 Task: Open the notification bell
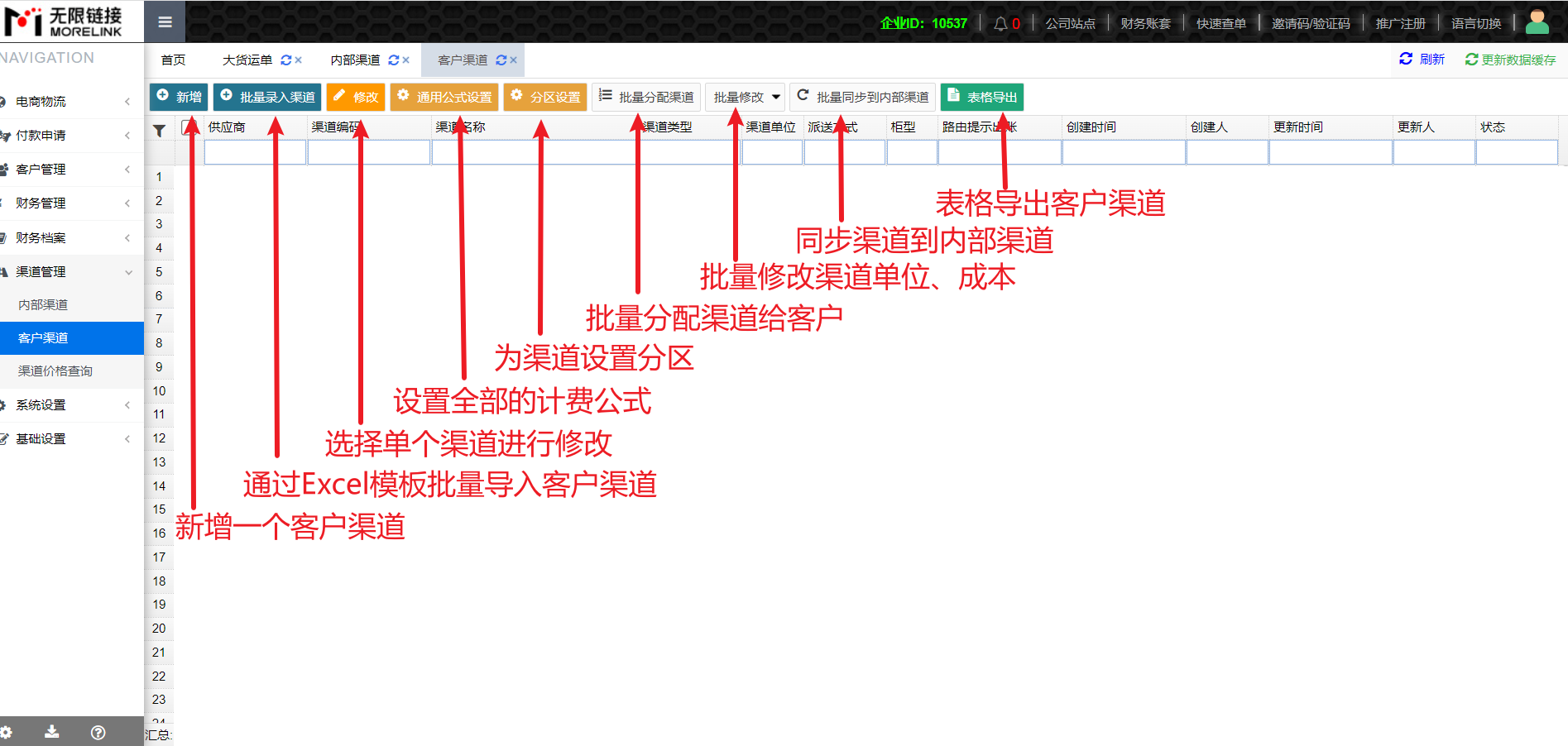pyautogui.click(x=1000, y=23)
